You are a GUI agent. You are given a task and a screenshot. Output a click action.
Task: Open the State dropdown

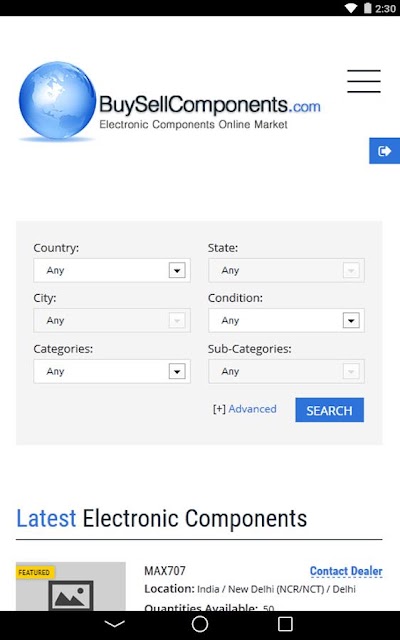[286, 270]
